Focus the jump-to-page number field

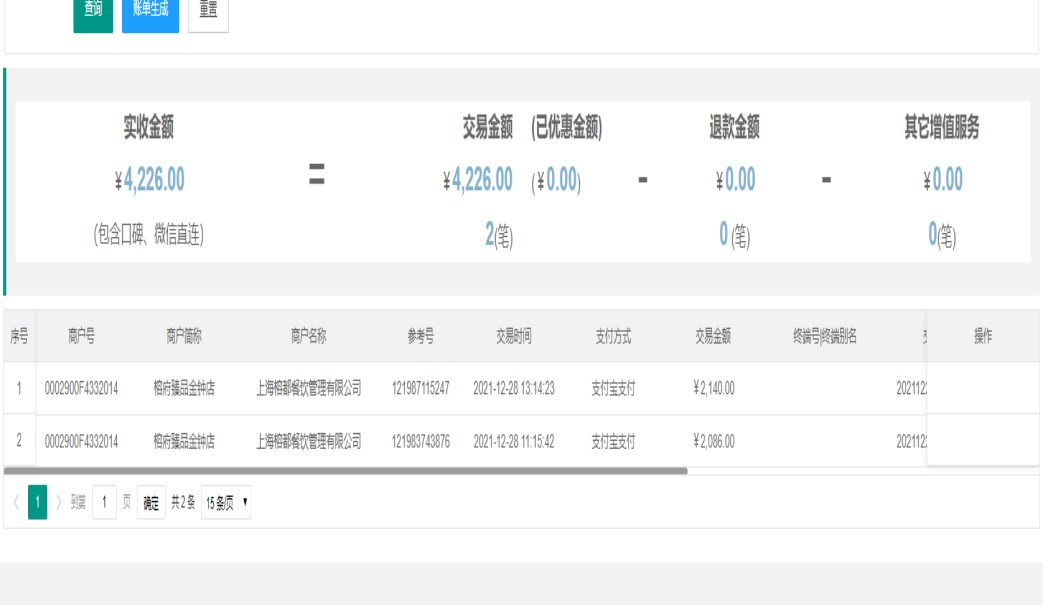pyautogui.click(x=104, y=503)
